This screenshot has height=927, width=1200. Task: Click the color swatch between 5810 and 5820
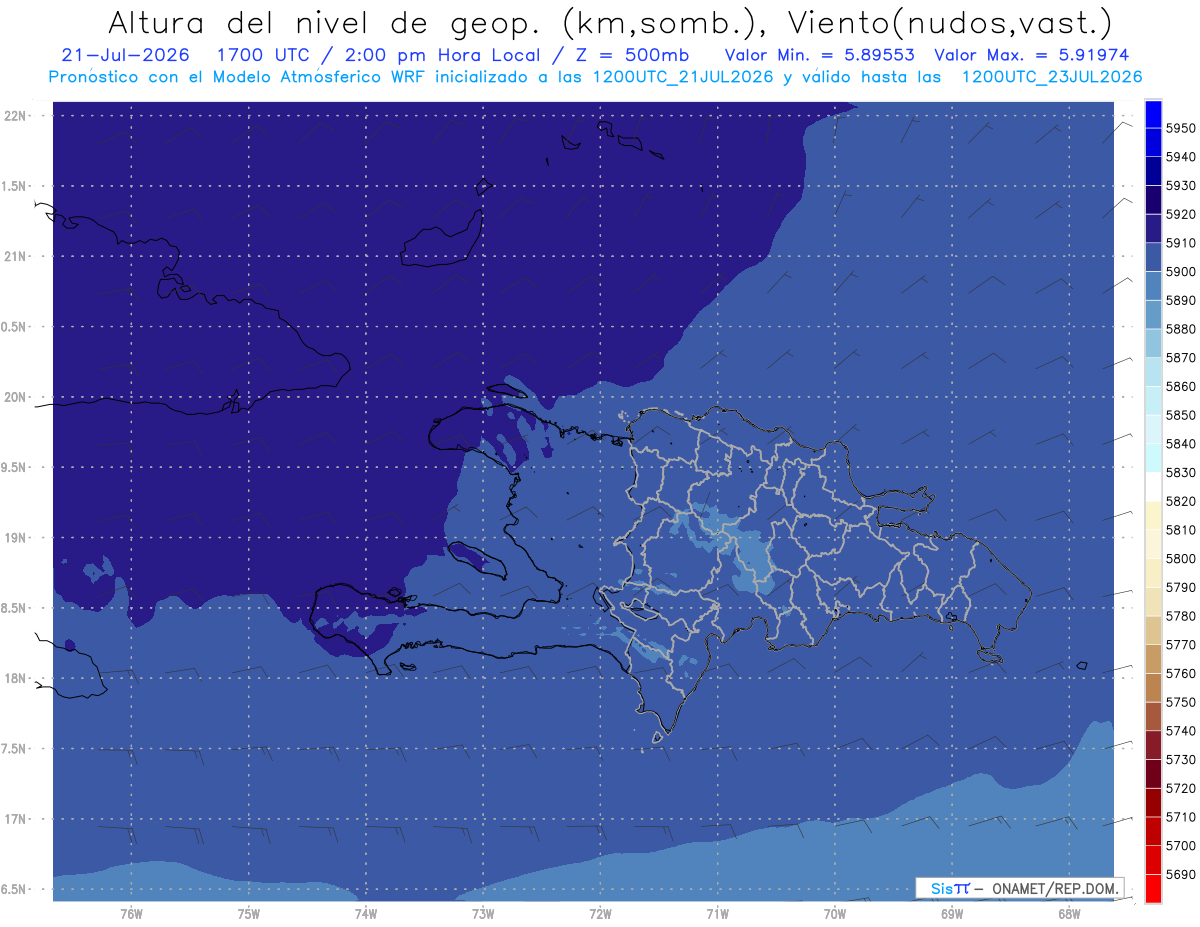click(x=1153, y=515)
